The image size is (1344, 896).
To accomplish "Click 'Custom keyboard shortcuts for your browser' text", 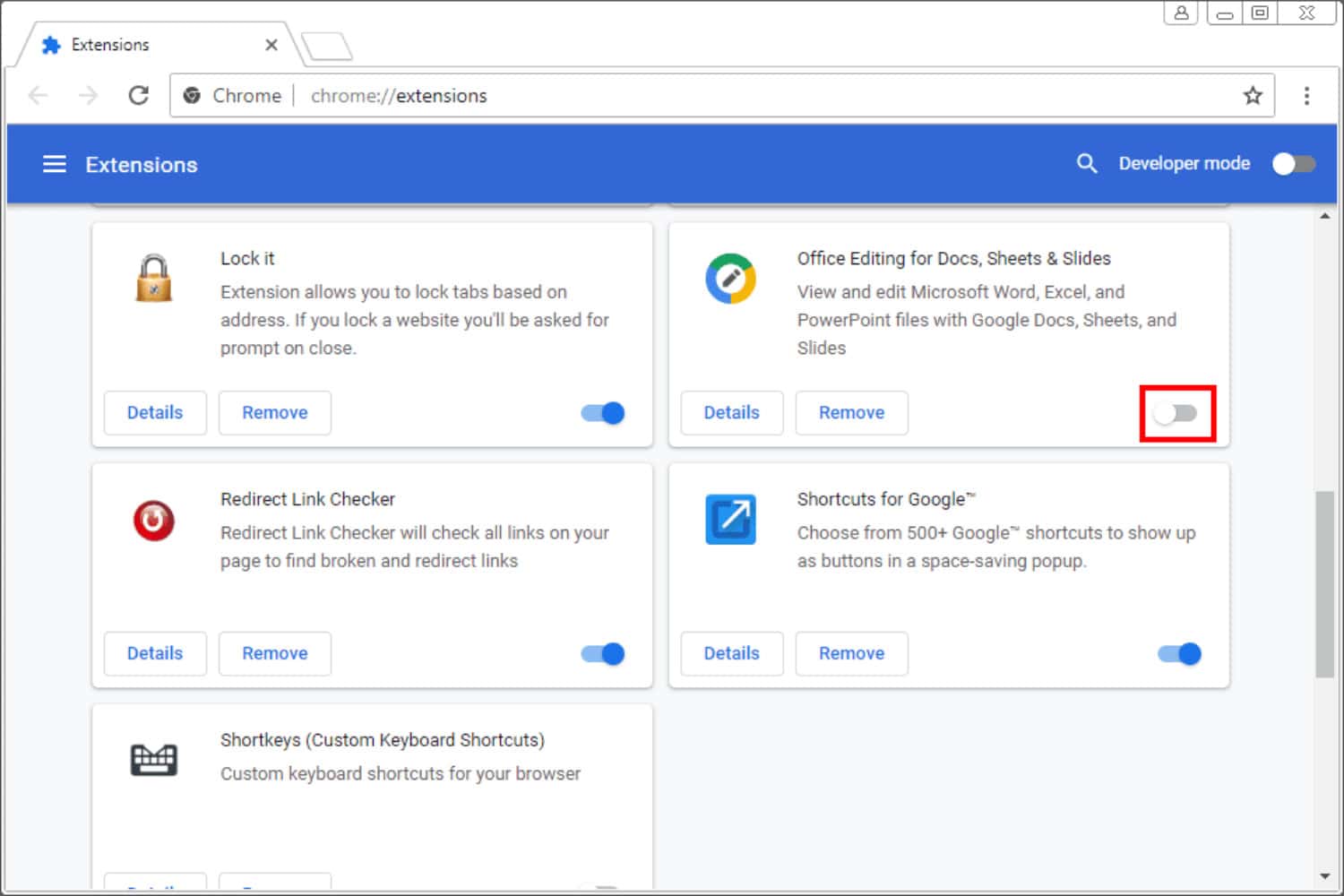I will point(401,773).
